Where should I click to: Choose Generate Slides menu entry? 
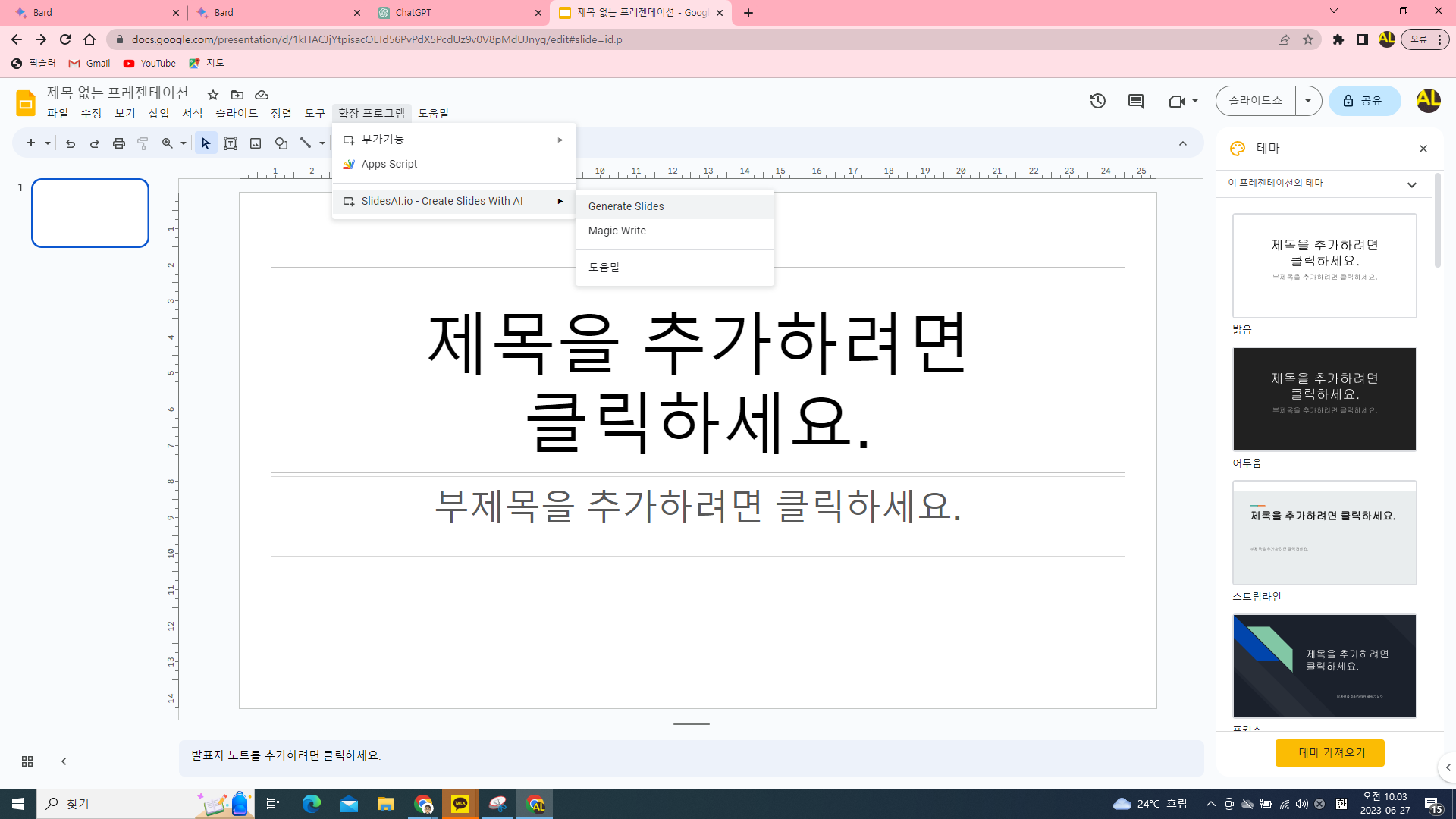[x=626, y=206]
